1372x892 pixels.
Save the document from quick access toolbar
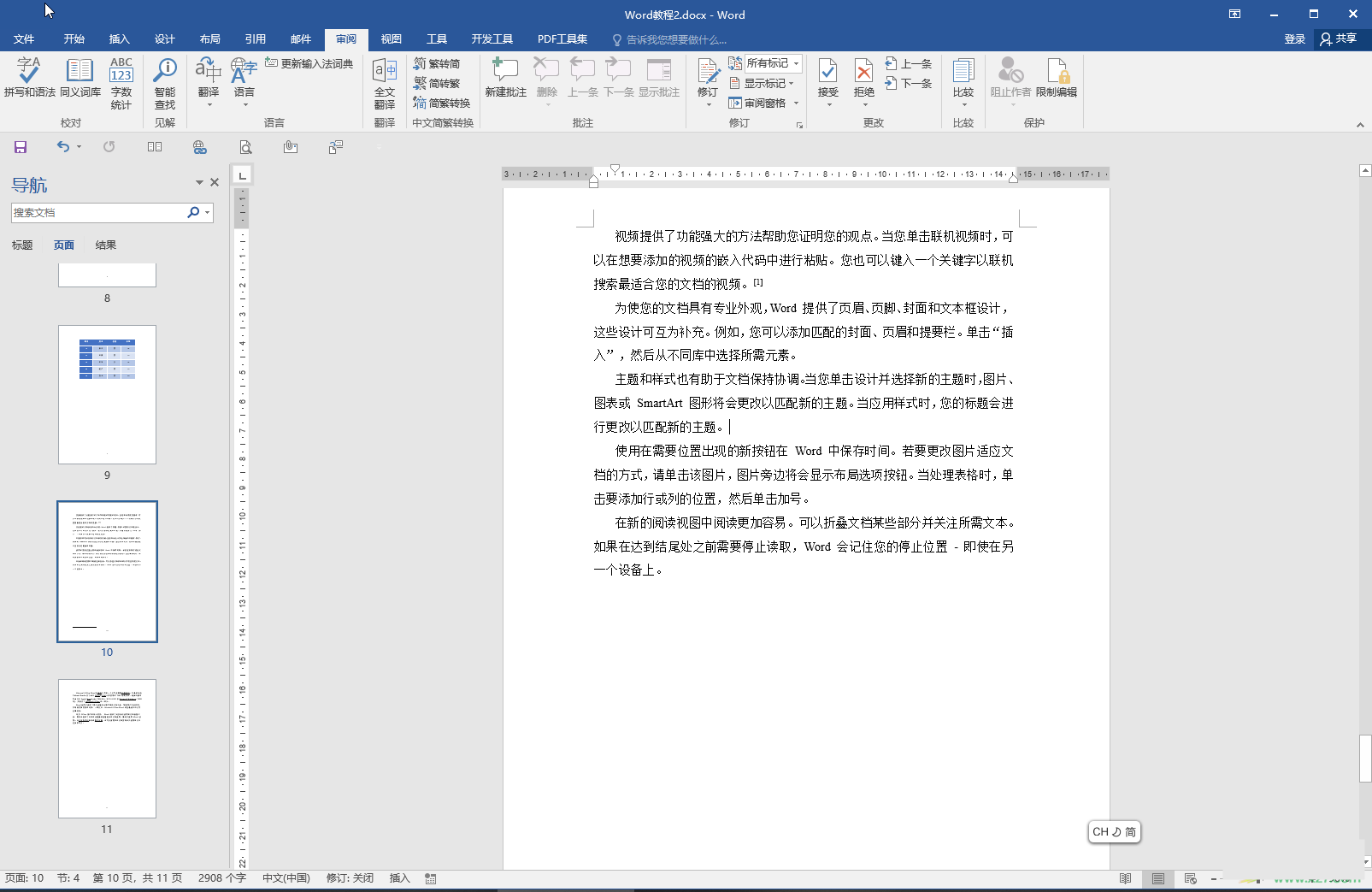(21, 147)
